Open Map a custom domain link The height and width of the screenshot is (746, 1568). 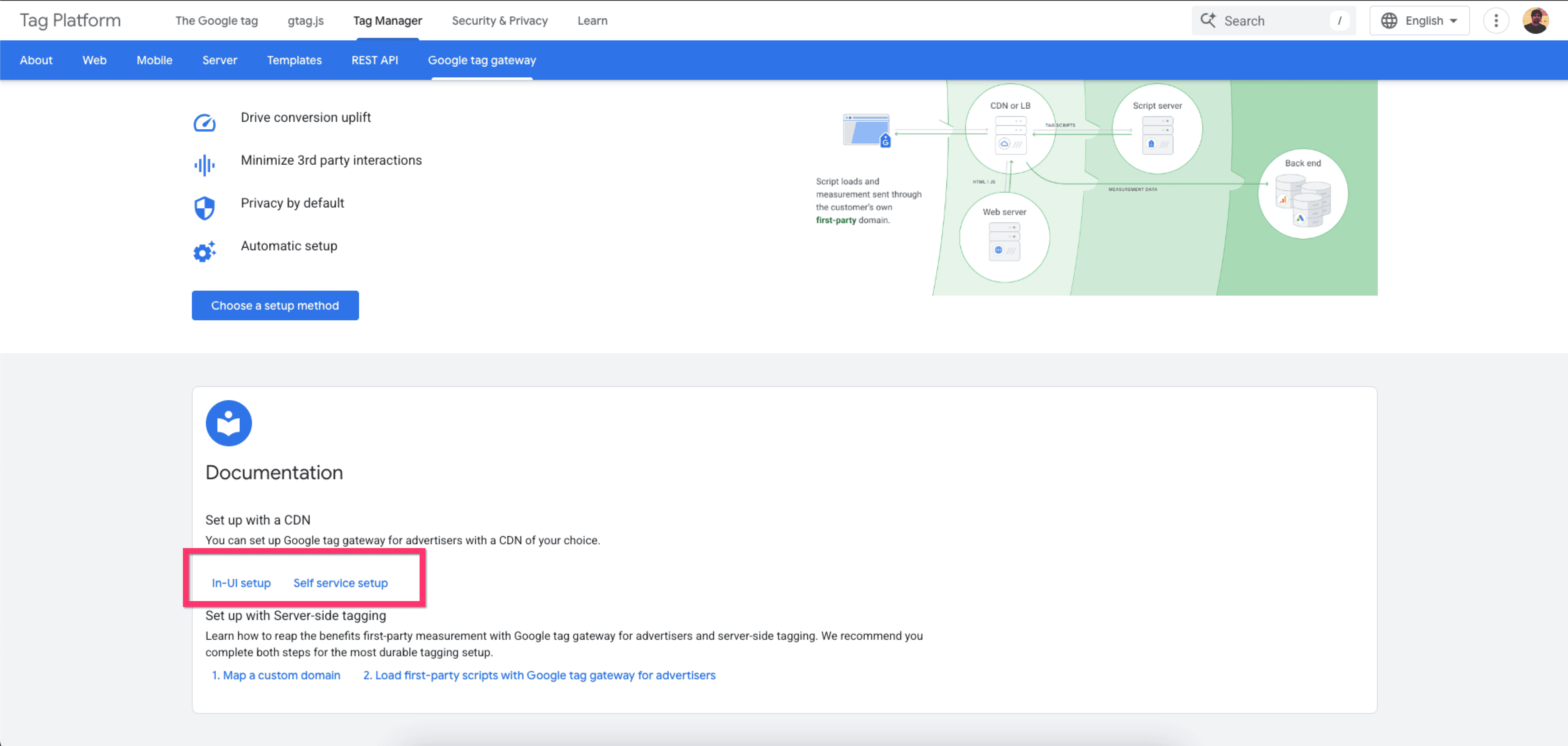[x=276, y=676]
